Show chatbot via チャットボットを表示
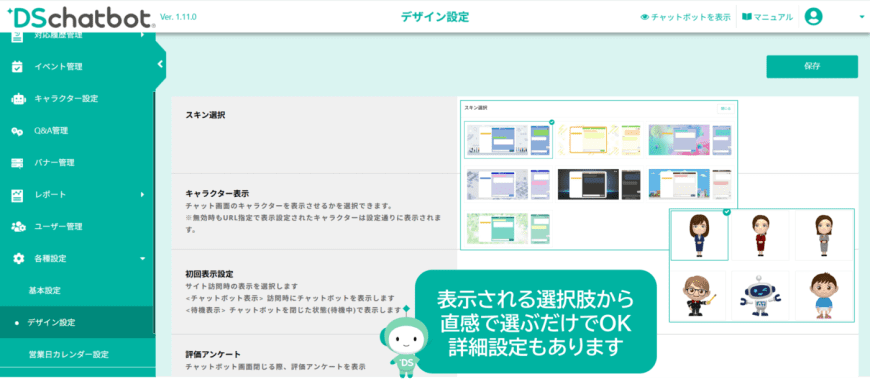870x379 pixels. (x=690, y=17)
